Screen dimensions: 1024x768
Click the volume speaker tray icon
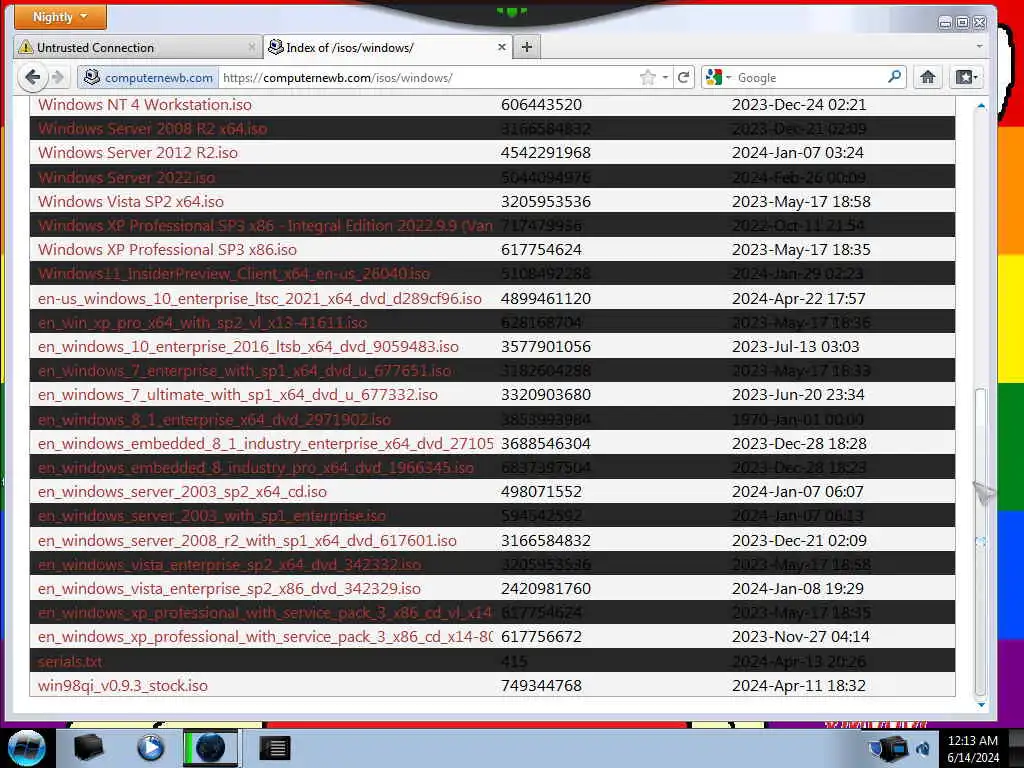923,749
